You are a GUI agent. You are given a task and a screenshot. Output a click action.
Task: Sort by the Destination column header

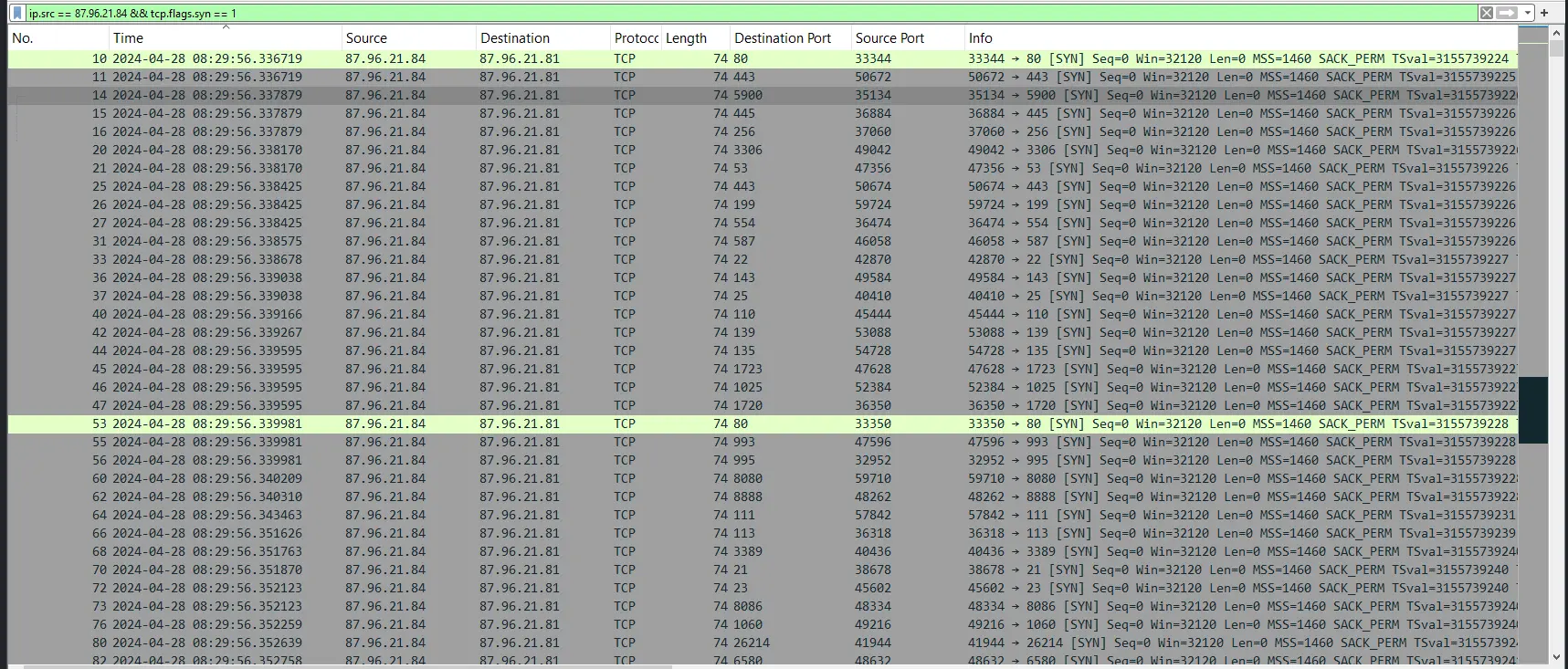543,38
